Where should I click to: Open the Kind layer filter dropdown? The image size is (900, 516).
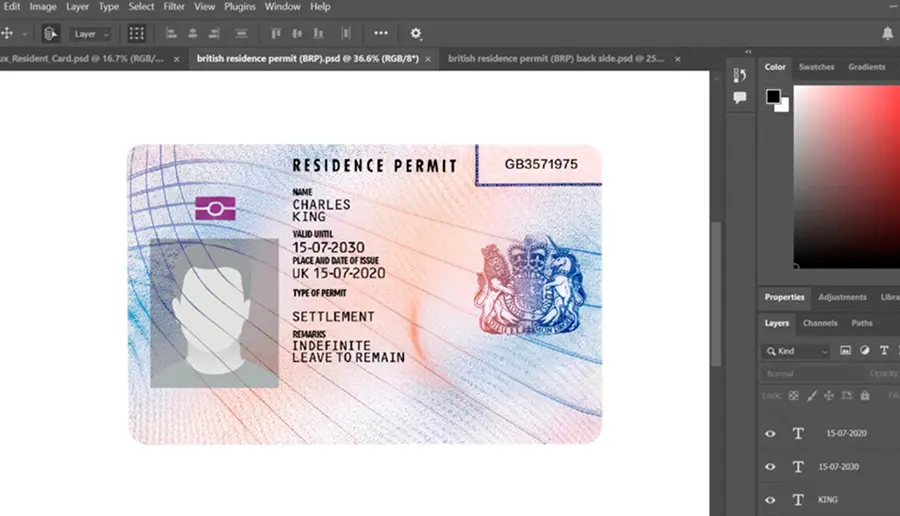(x=797, y=351)
